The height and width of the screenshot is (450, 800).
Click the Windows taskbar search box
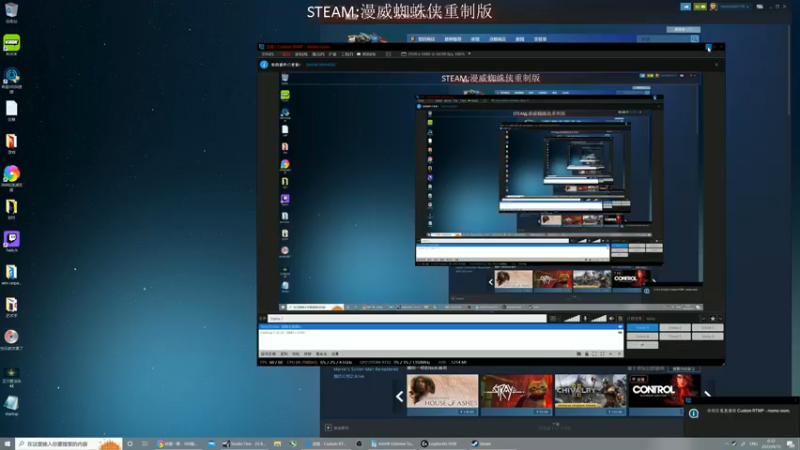(x=68, y=444)
